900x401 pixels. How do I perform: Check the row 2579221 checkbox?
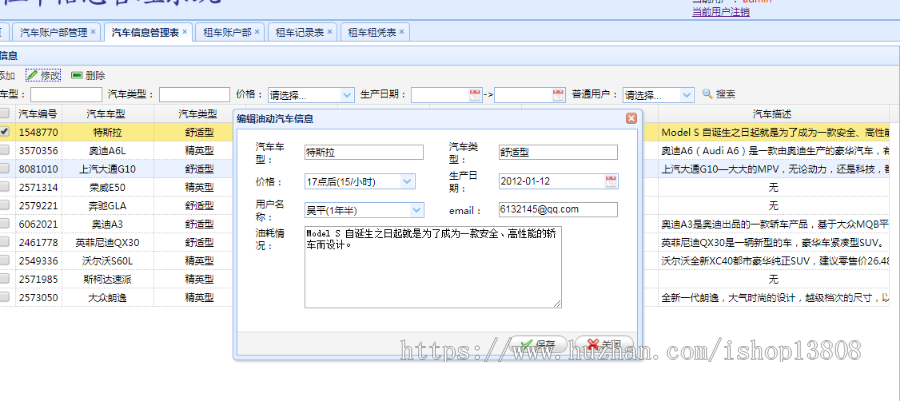pos(5,205)
